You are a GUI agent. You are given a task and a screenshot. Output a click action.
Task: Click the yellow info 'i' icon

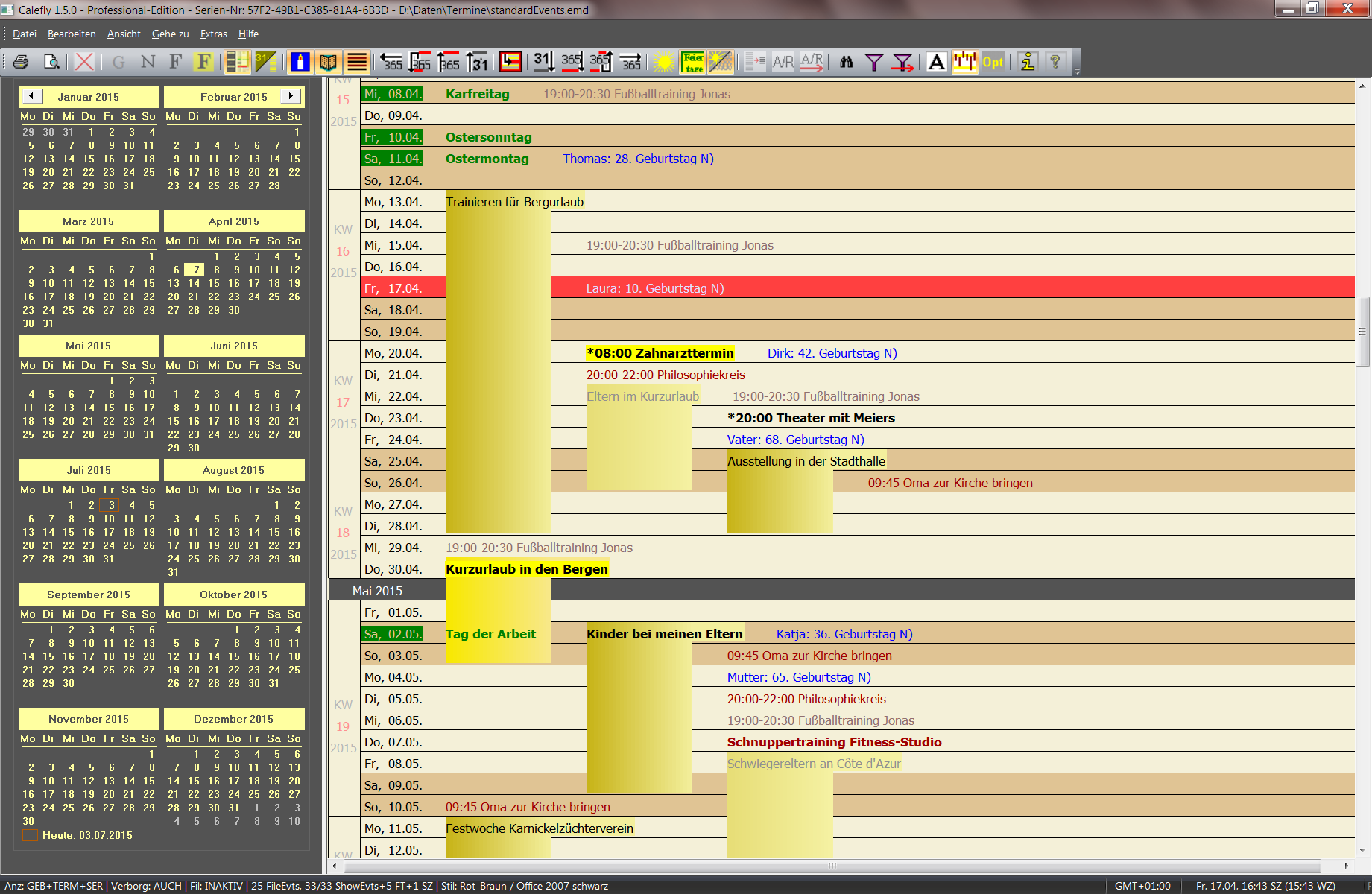(x=1028, y=62)
